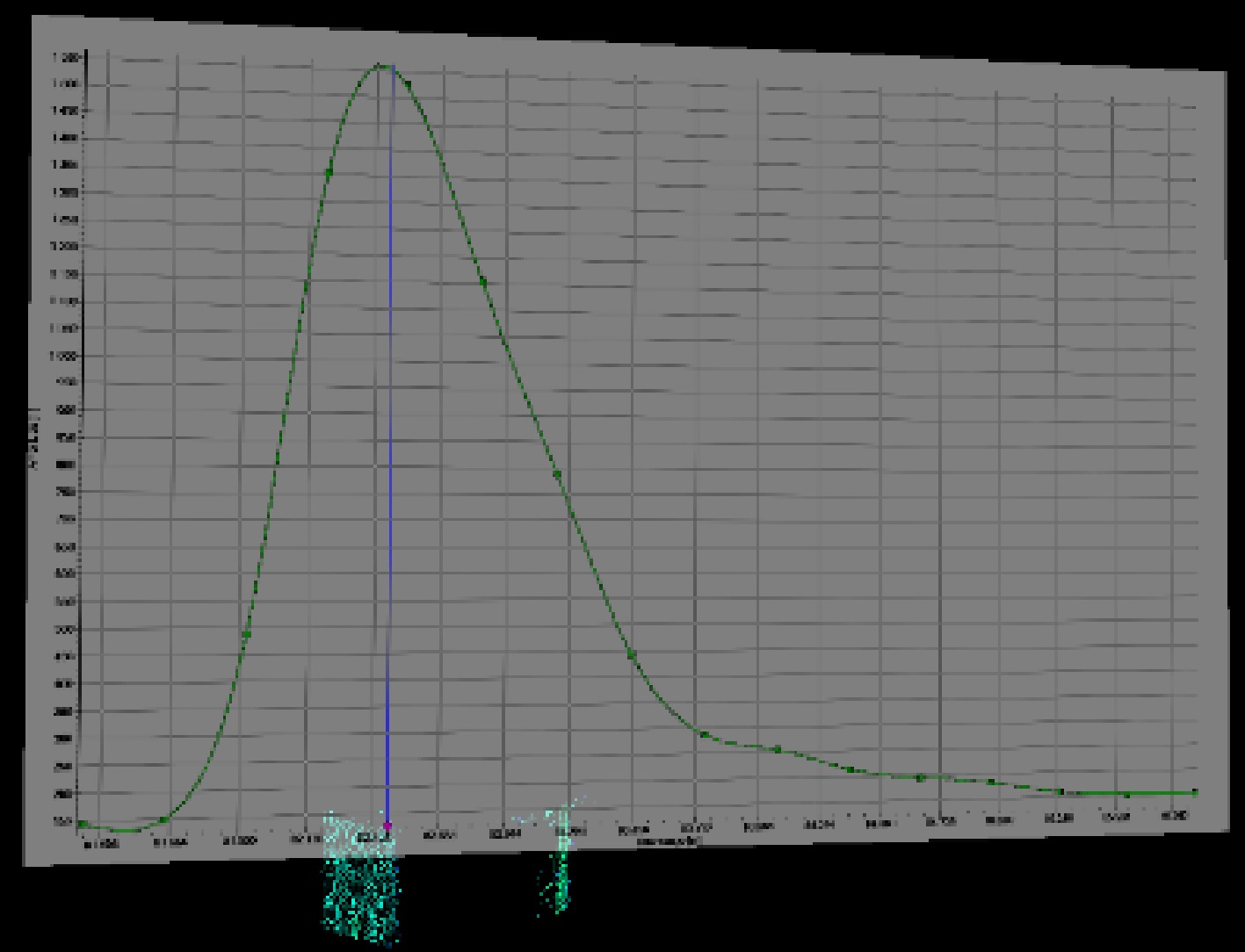The height and width of the screenshot is (952, 1245).
Task: Select the leftmost data point on the curve
Action: click(x=82, y=824)
